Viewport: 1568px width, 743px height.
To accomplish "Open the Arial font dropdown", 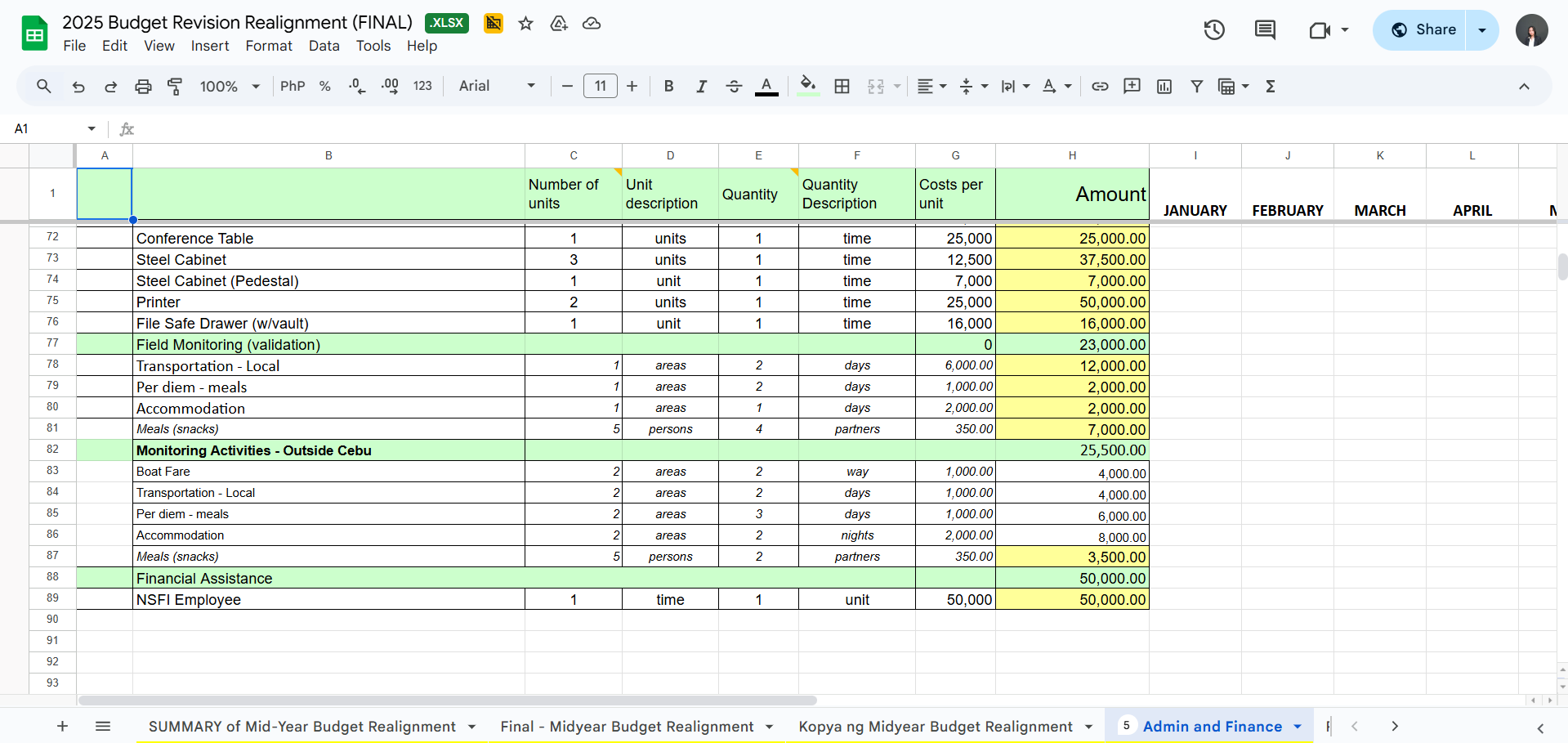I will [x=497, y=86].
